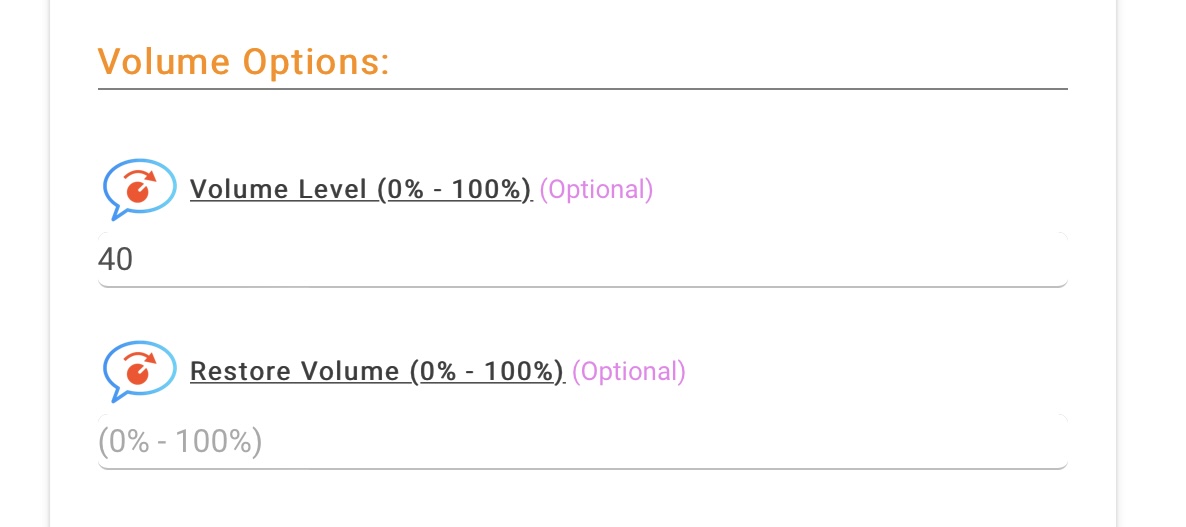Open help for Restore Volume (0% - 100%) label
The image size is (1186, 527).
[377, 371]
